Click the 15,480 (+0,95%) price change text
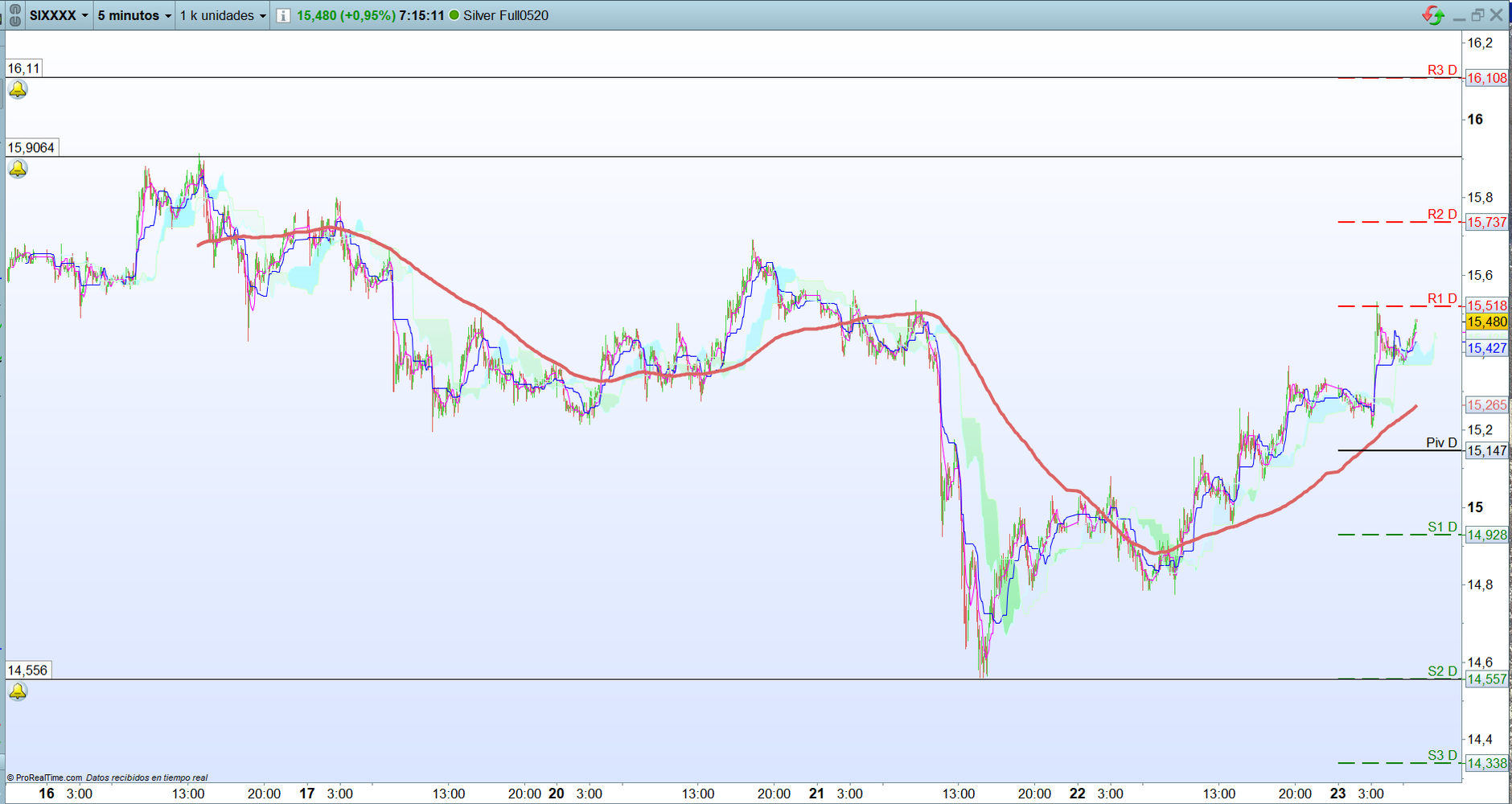1512x804 pixels. click(x=346, y=15)
